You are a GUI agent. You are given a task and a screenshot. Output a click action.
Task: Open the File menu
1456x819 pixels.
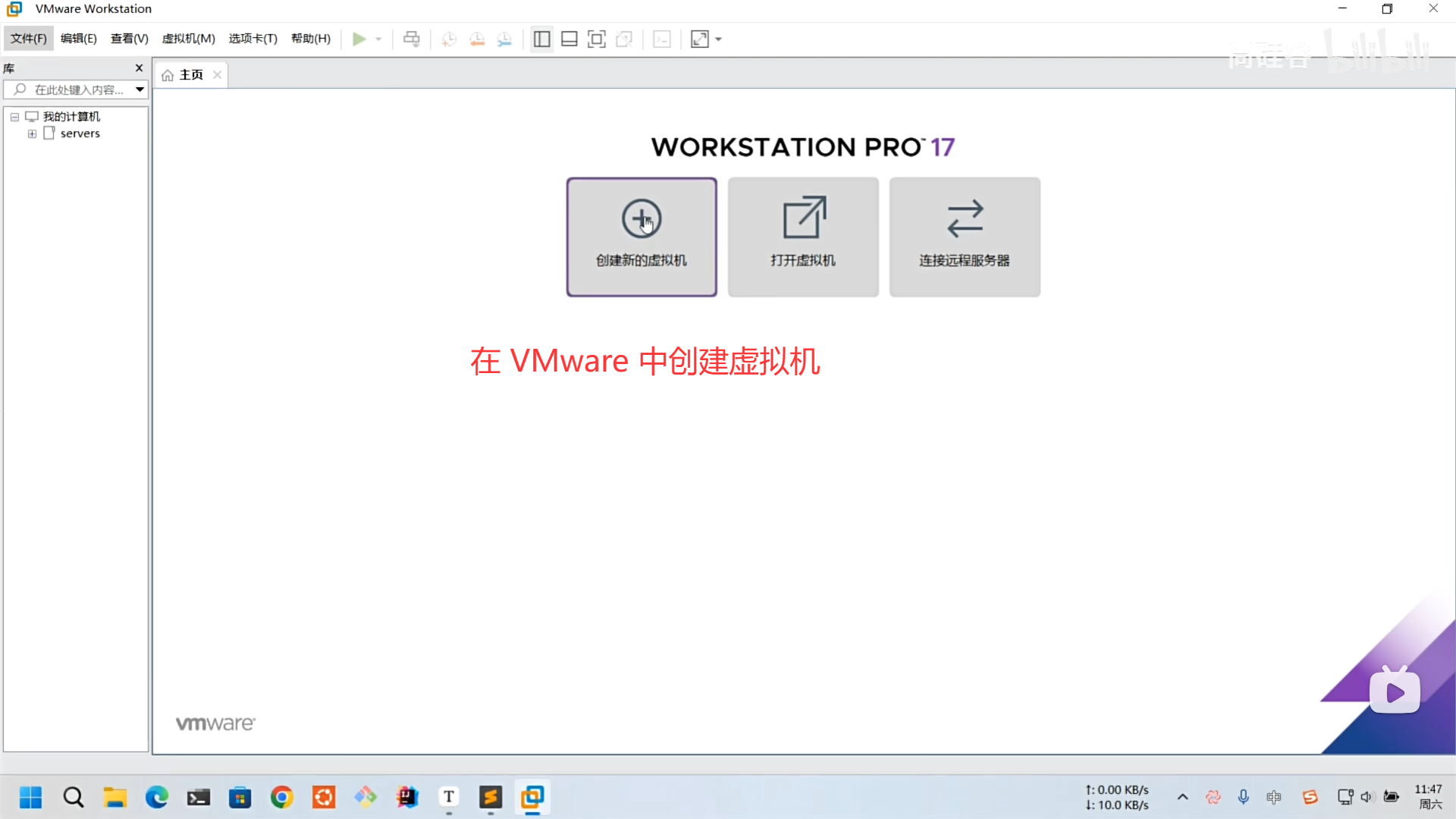(29, 39)
